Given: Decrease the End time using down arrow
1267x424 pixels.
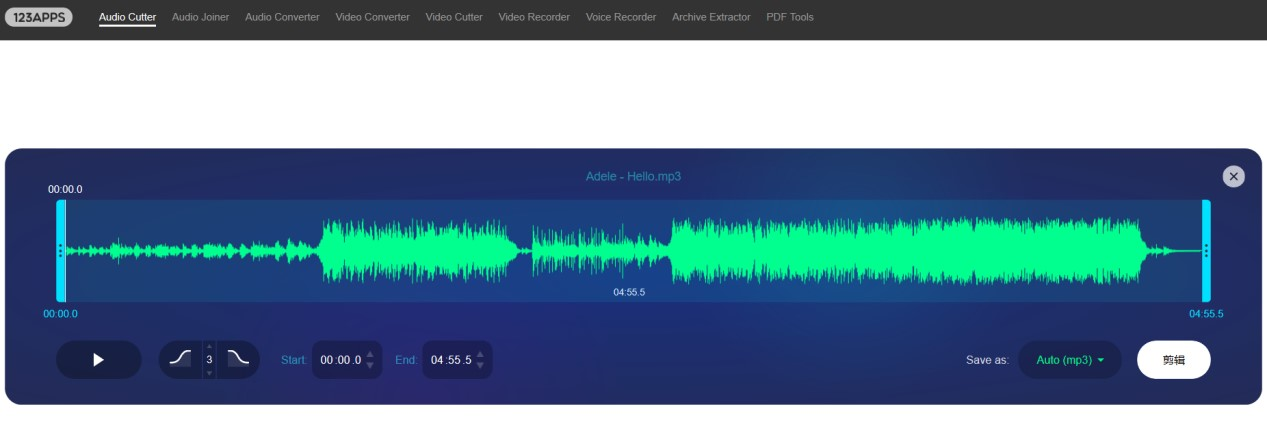Looking at the screenshot, I should 480,366.
